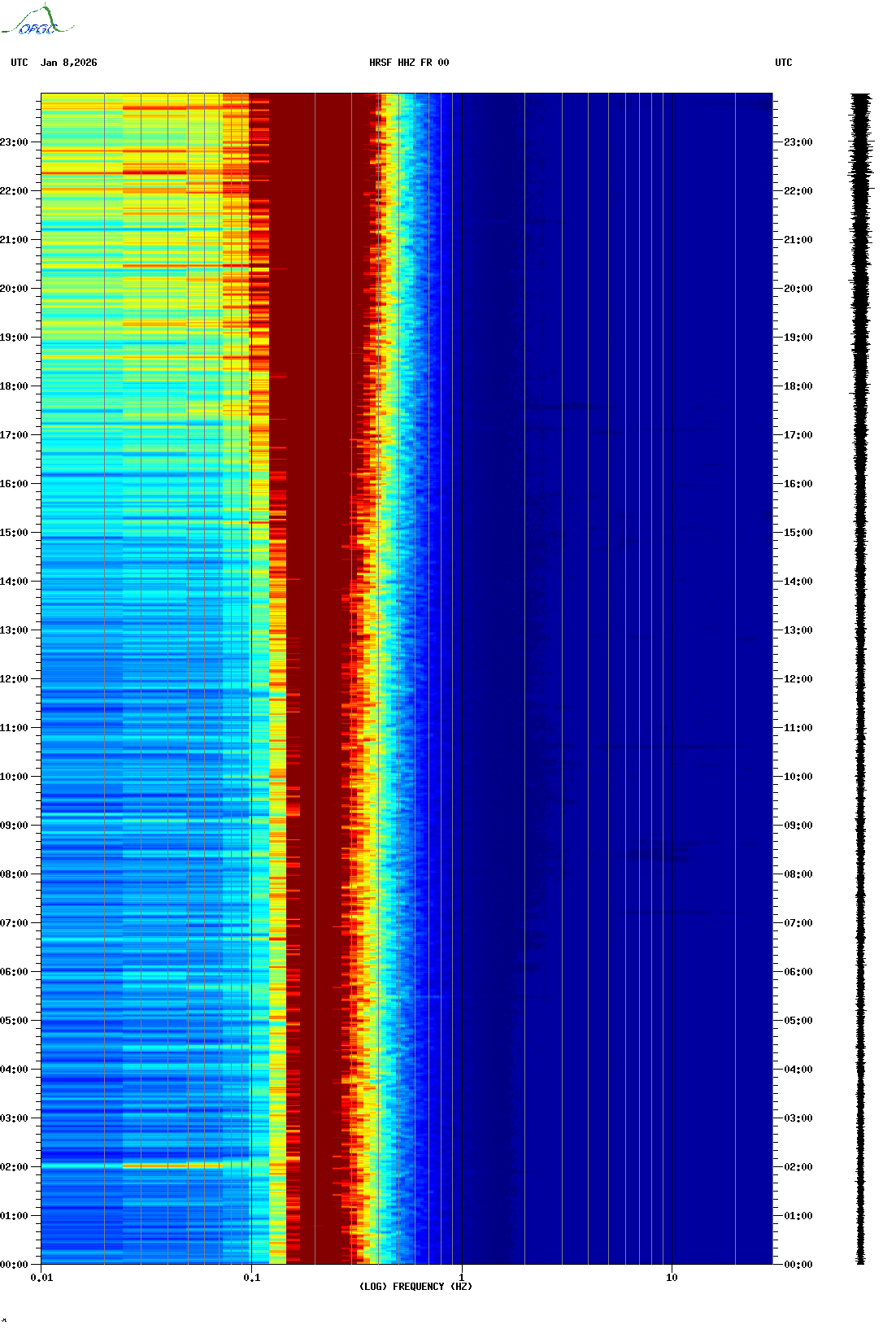
Task: Click the Jan 8,2026 date label
Action: [68, 63]
